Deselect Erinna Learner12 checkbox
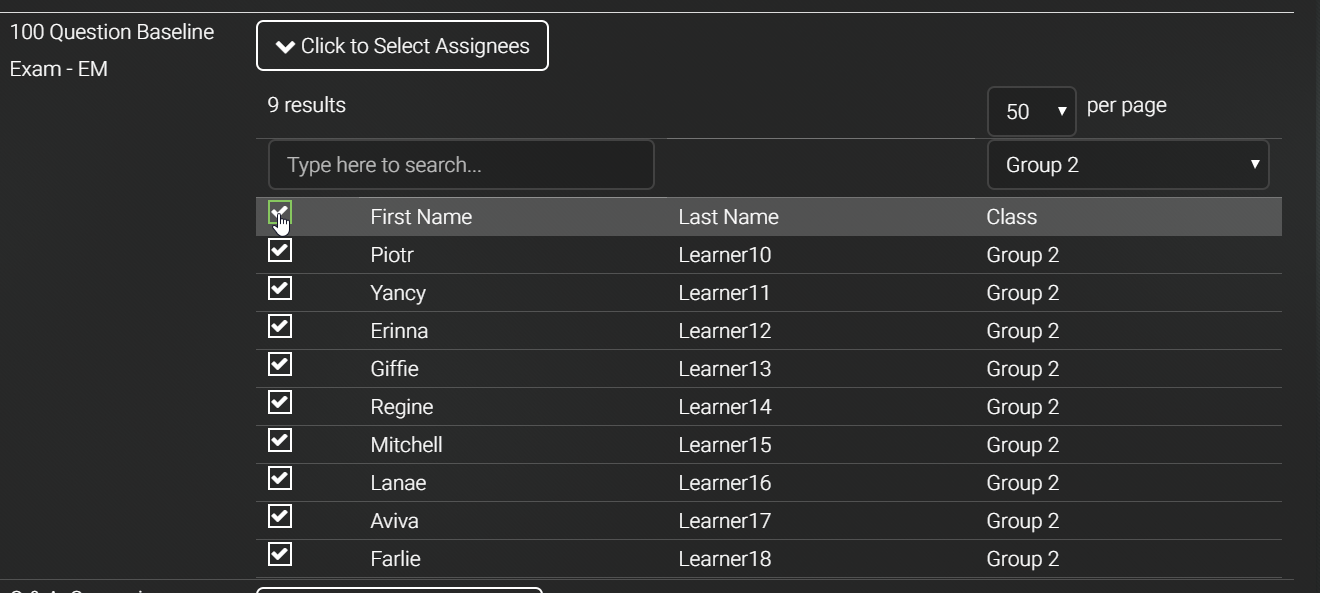The height and width of the screenshot is (593, 1320). [280, 327]
